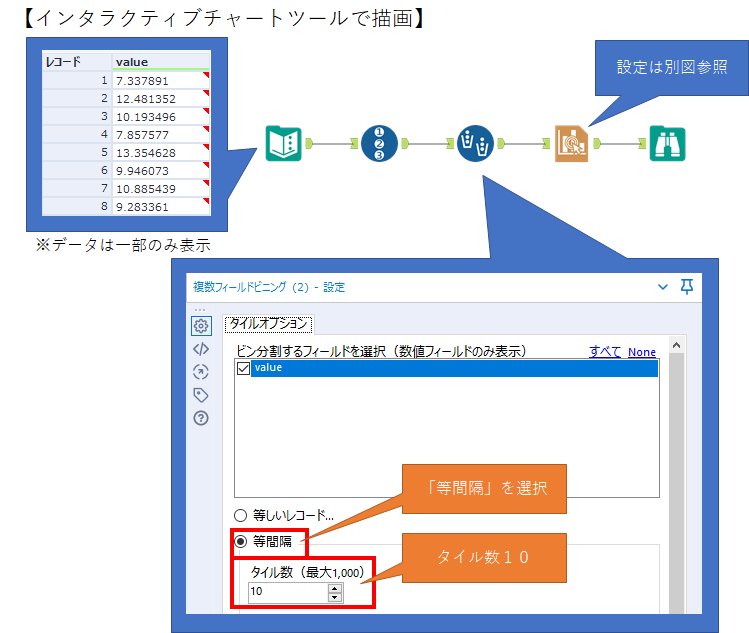749x633 pixels.
Task: Select cell 10.885439
Action: [x=161, y=189]
